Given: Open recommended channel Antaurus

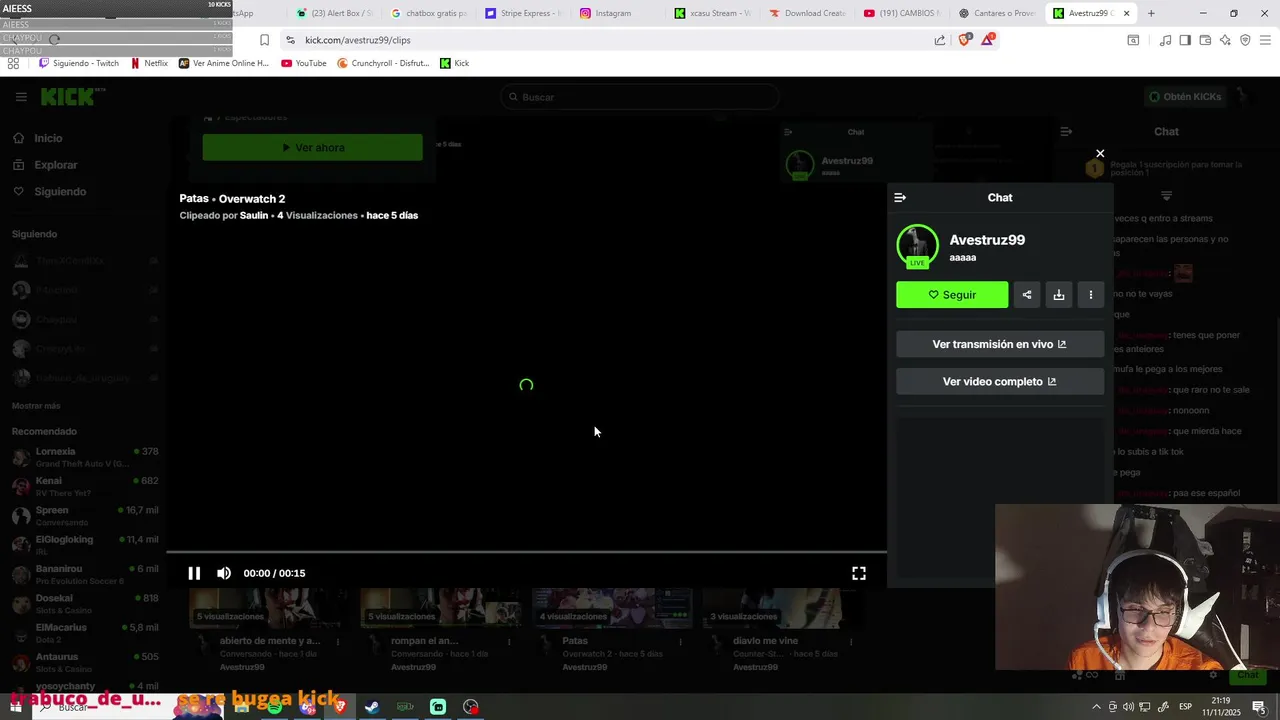Looking at the screenshot, I should (84, 662).
